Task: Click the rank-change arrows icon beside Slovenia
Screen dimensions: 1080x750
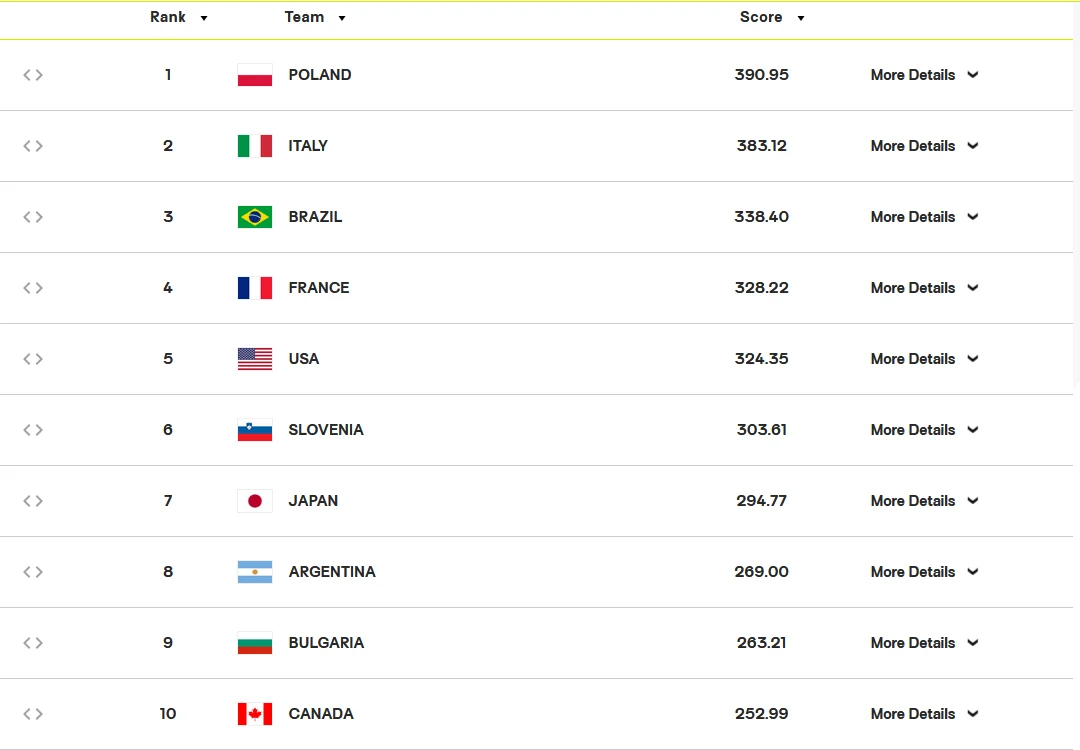Action: [x=33, y=430]
